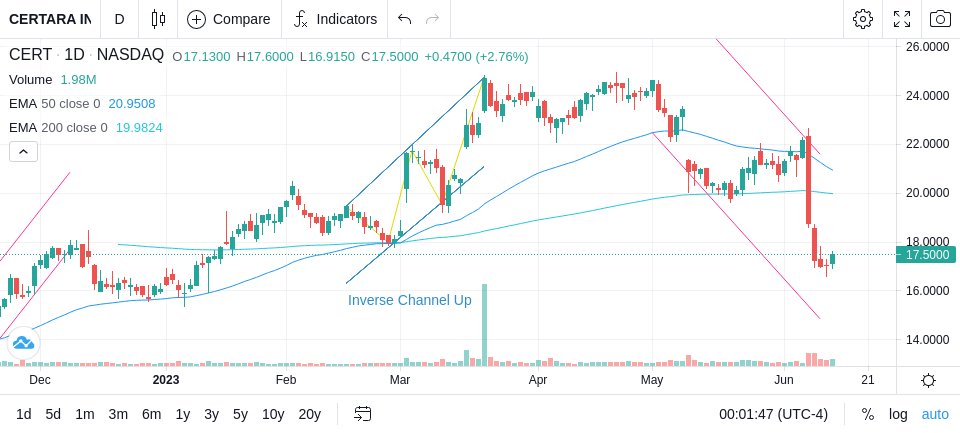Image resolution: width=960 pixels, height=433 pixels.
Task: Set range to 1d
Action: coord(23,414)
